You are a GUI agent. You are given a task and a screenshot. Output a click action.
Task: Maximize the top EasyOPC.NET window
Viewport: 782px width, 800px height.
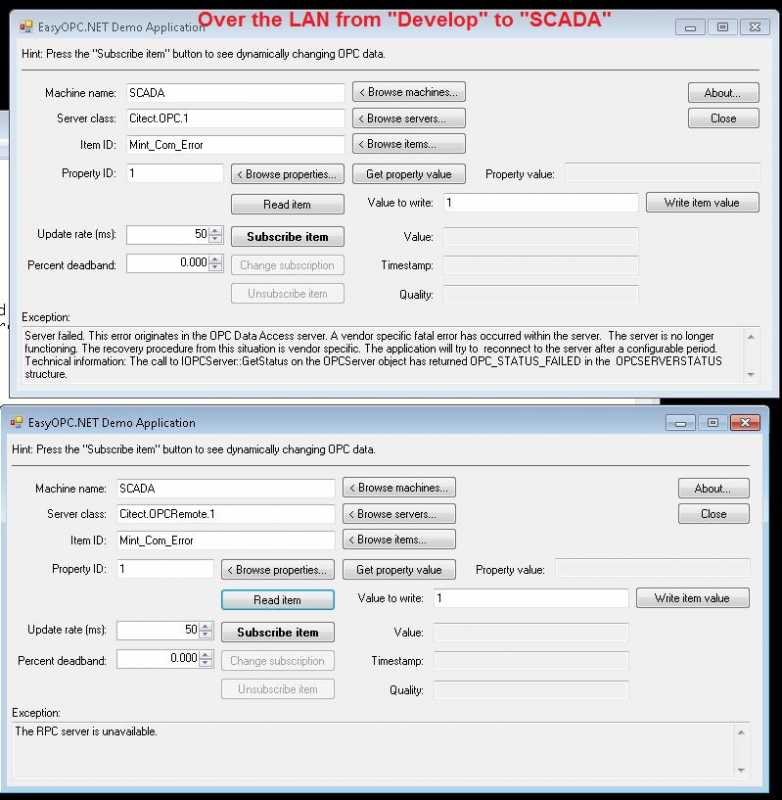(x=723, y=27)
